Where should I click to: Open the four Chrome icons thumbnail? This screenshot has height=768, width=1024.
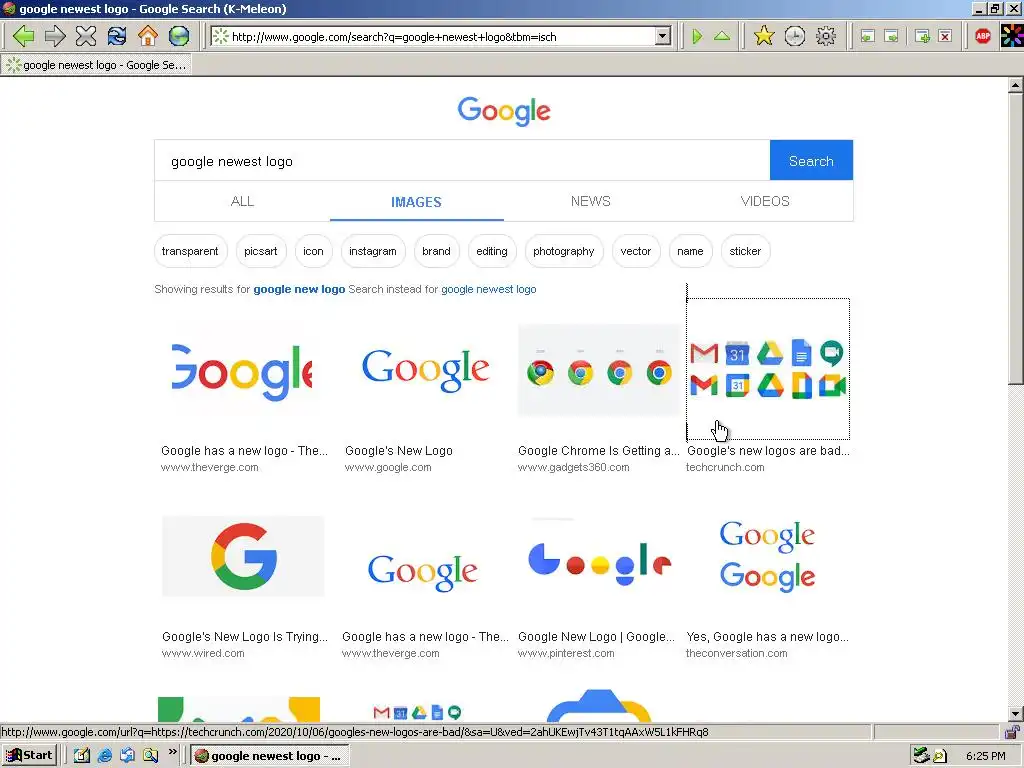[600, 370]
